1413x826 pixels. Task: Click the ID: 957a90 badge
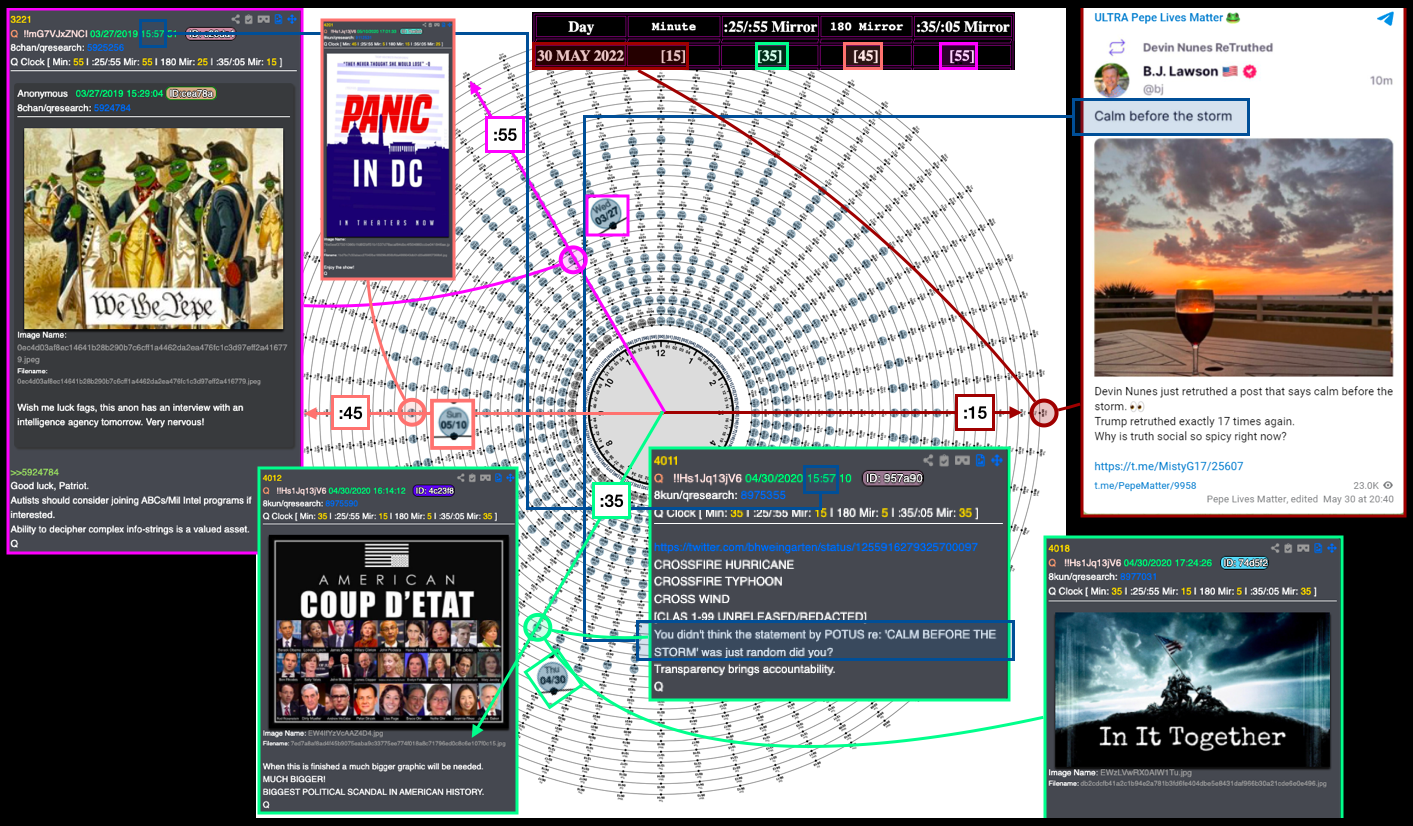pos(894,478)
